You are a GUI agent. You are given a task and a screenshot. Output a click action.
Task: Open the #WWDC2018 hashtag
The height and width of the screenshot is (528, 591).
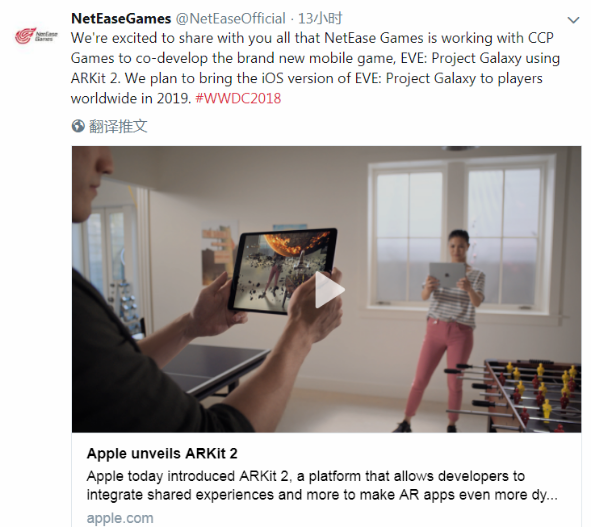tap(238, 98)
